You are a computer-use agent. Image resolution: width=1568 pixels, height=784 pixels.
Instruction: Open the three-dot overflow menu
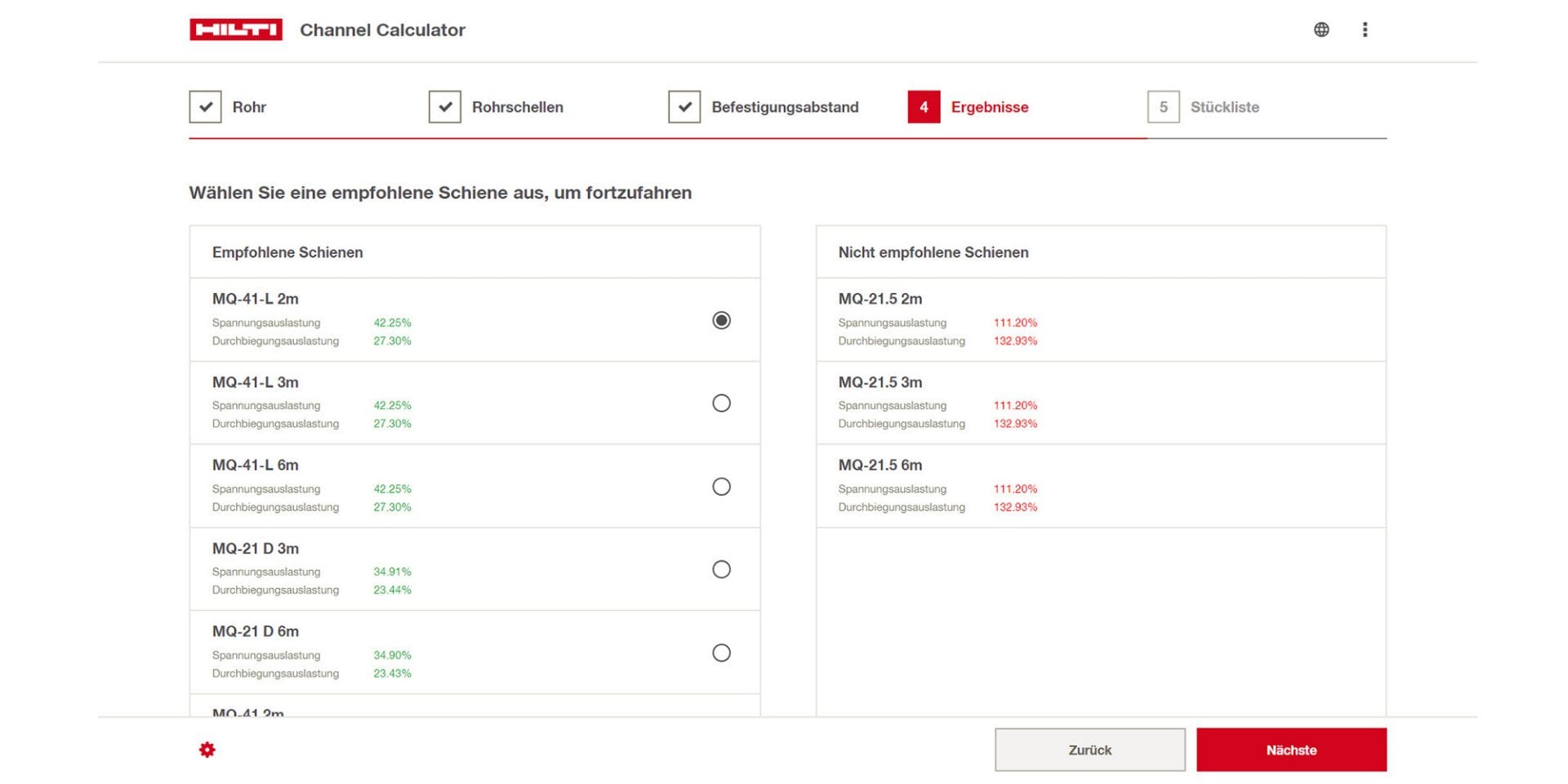click(1365, 29)
